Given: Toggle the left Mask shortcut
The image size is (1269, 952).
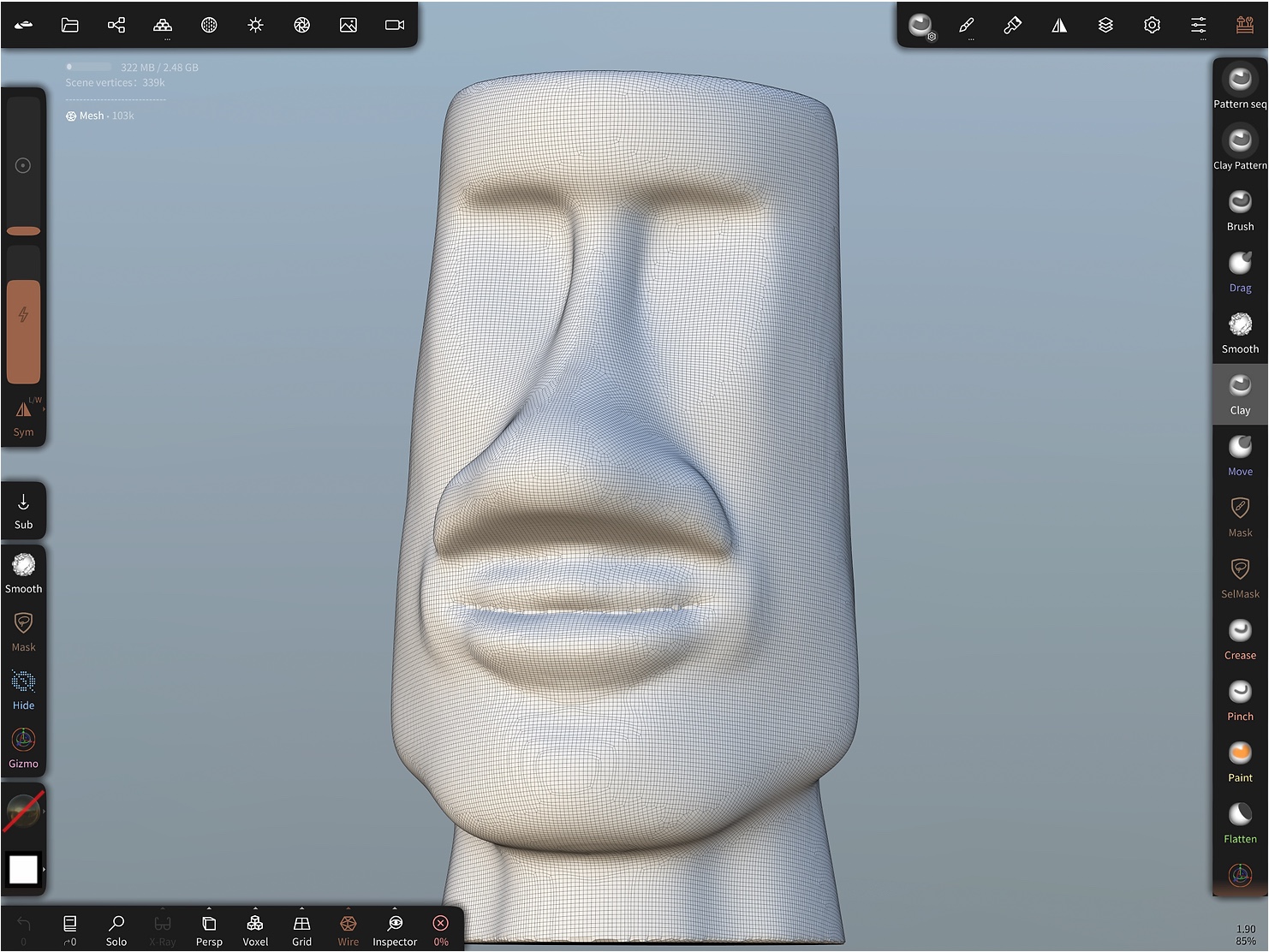Looking at the screenshot, I should 24,632.
